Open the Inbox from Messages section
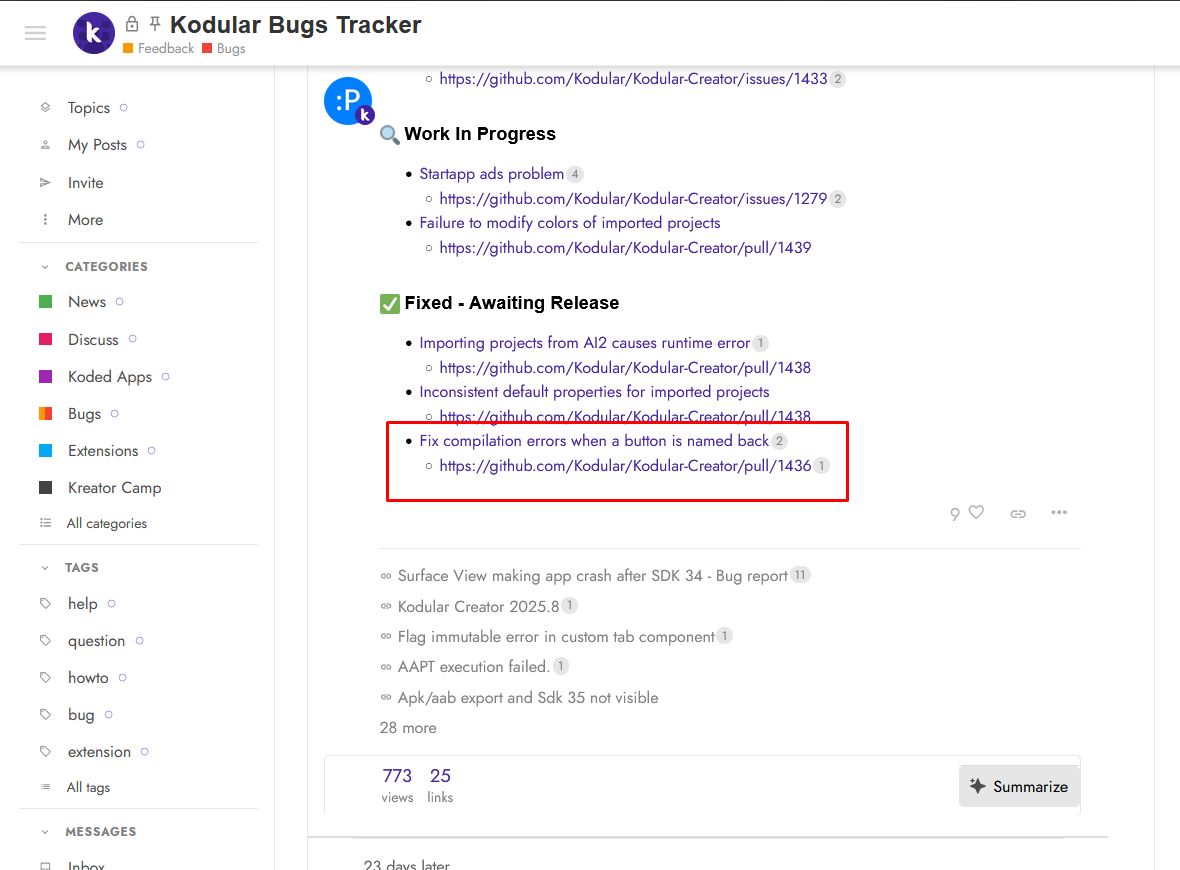Image resolution: width=1180 pixels, height=870 pixels. point(85,864)
